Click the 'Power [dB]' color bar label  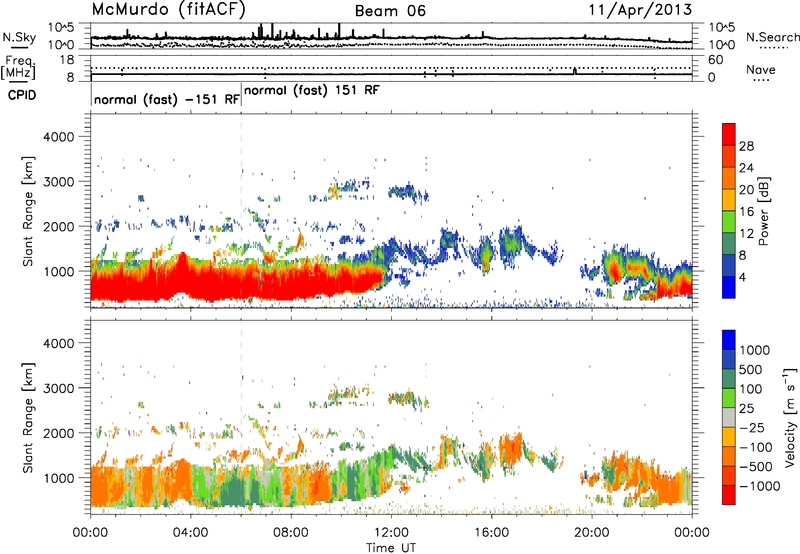tap(764, 211)
